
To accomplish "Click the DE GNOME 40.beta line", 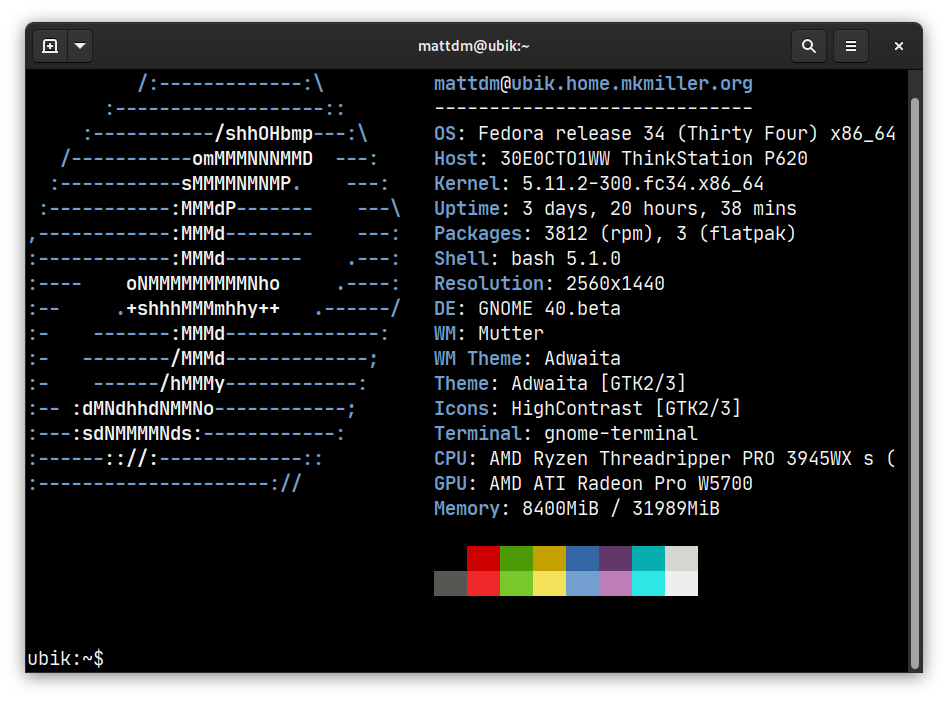I will (x=527, y=308).
